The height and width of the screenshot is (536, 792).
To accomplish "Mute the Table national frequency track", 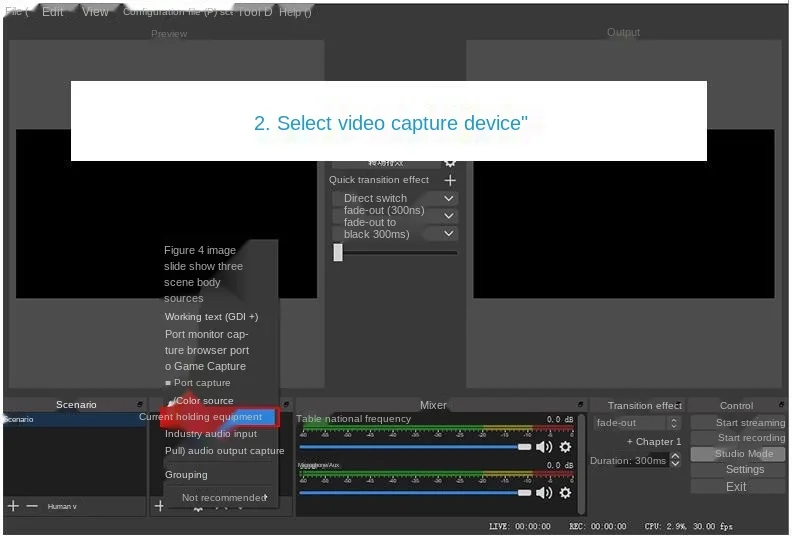I will pos(543,447).
